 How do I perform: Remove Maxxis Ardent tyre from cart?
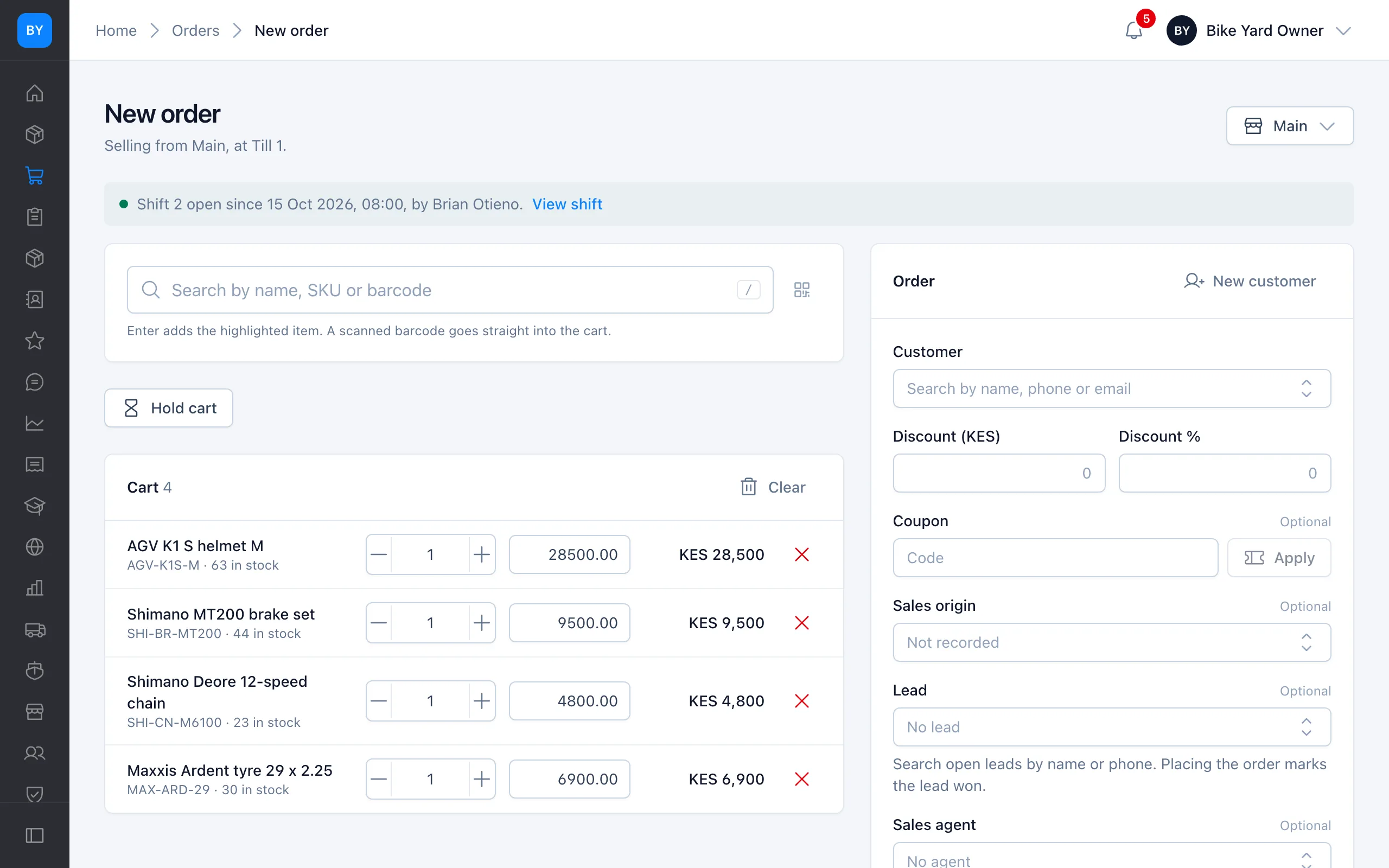(x=802, y=779)
